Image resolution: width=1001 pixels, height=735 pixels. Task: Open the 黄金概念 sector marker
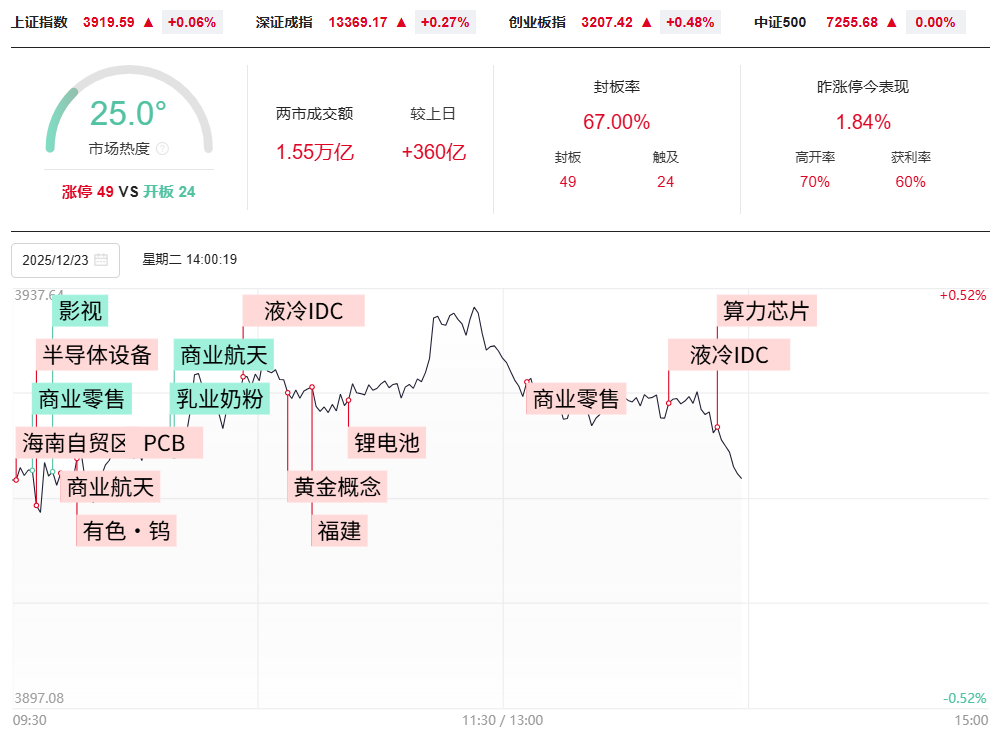point(337,487)
